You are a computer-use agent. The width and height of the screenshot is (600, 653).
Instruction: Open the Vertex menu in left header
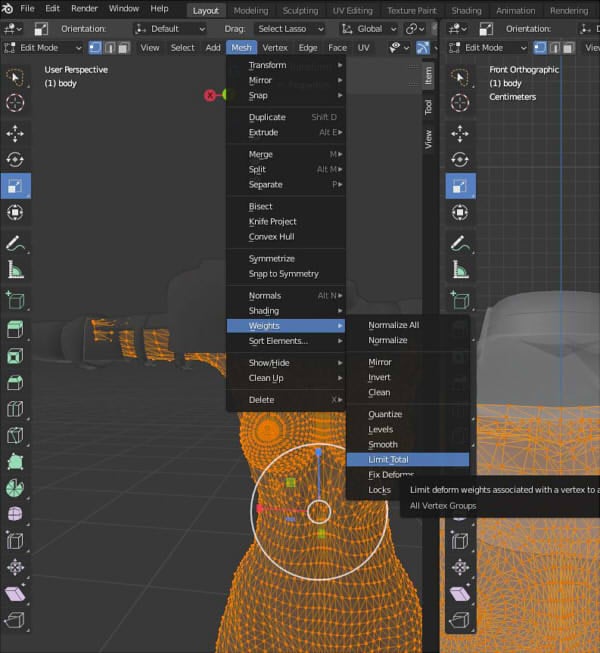pyautogui.click(x=275, y=48)
